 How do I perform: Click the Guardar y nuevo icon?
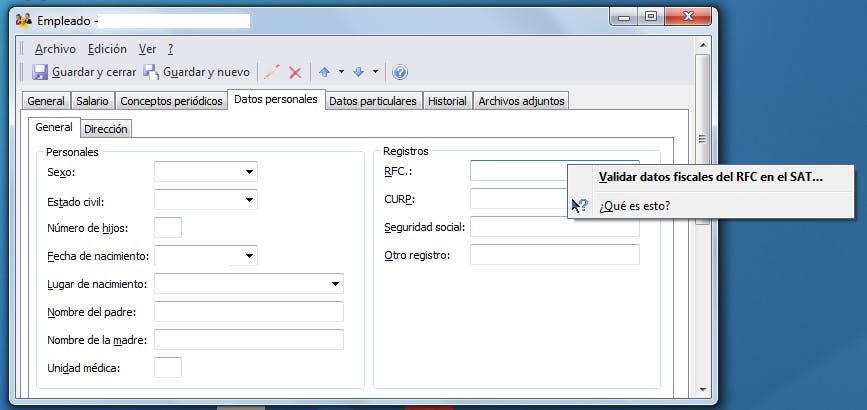click(x=151, y=72)
